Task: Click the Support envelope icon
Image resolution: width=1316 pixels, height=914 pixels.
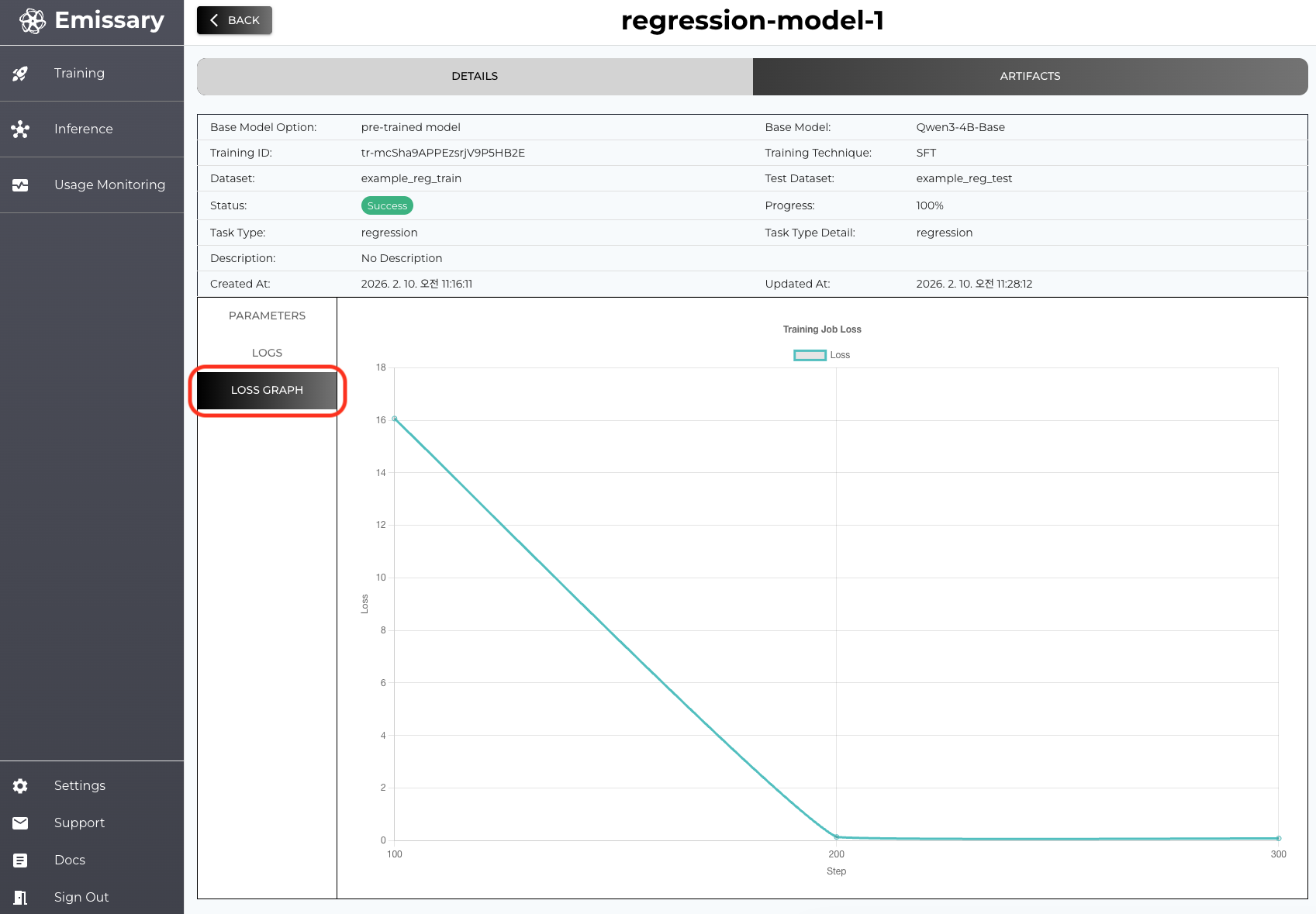Action: pyautogui.click(x=20, y=823)
